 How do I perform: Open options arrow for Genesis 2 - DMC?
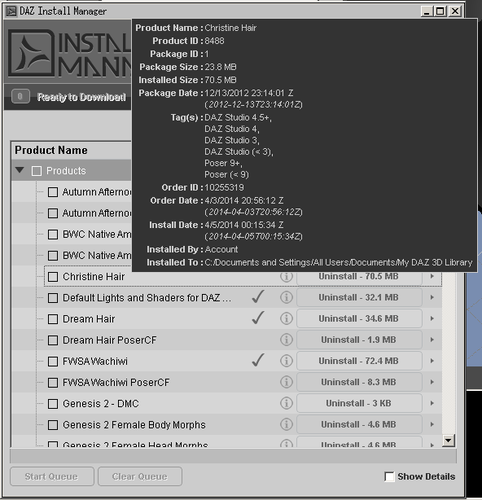pos(432,403)
